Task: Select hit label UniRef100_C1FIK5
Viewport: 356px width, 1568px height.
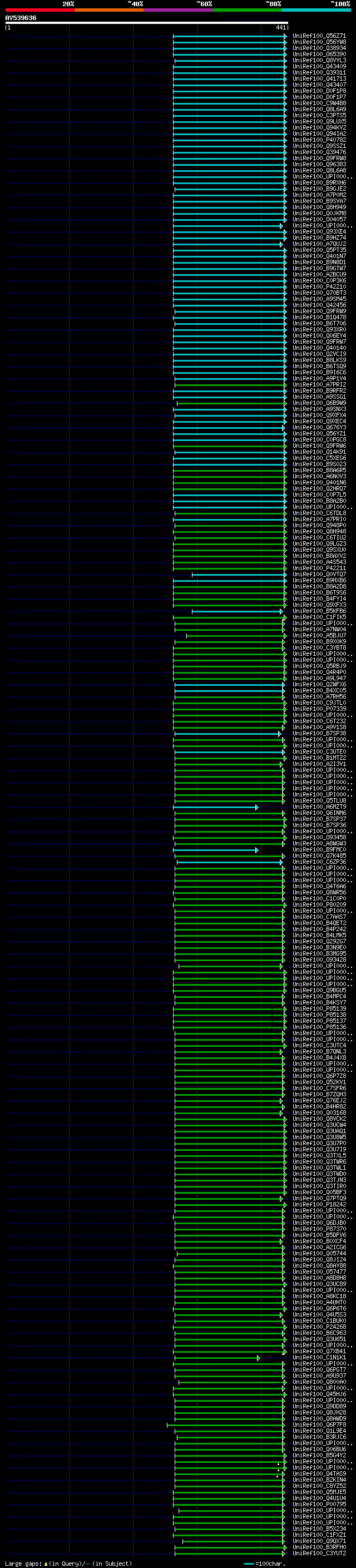Action: coord(319,617)
